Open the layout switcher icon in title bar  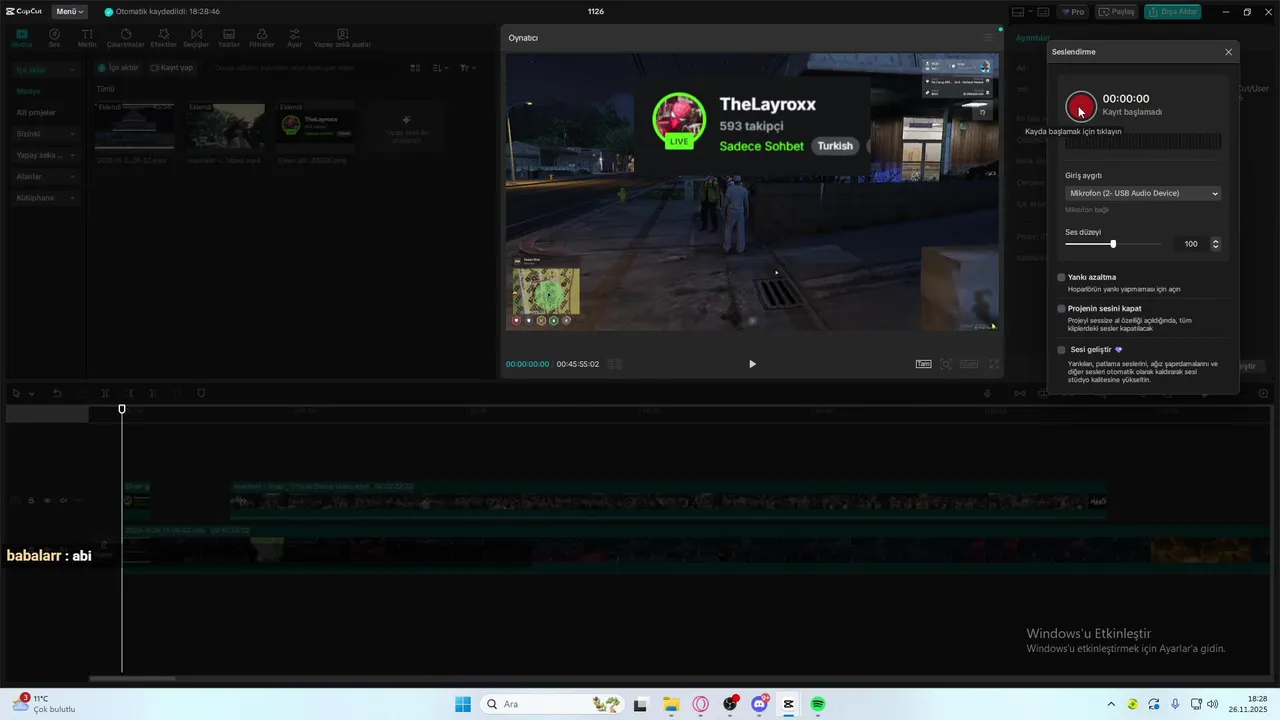tap(1019, 12)
